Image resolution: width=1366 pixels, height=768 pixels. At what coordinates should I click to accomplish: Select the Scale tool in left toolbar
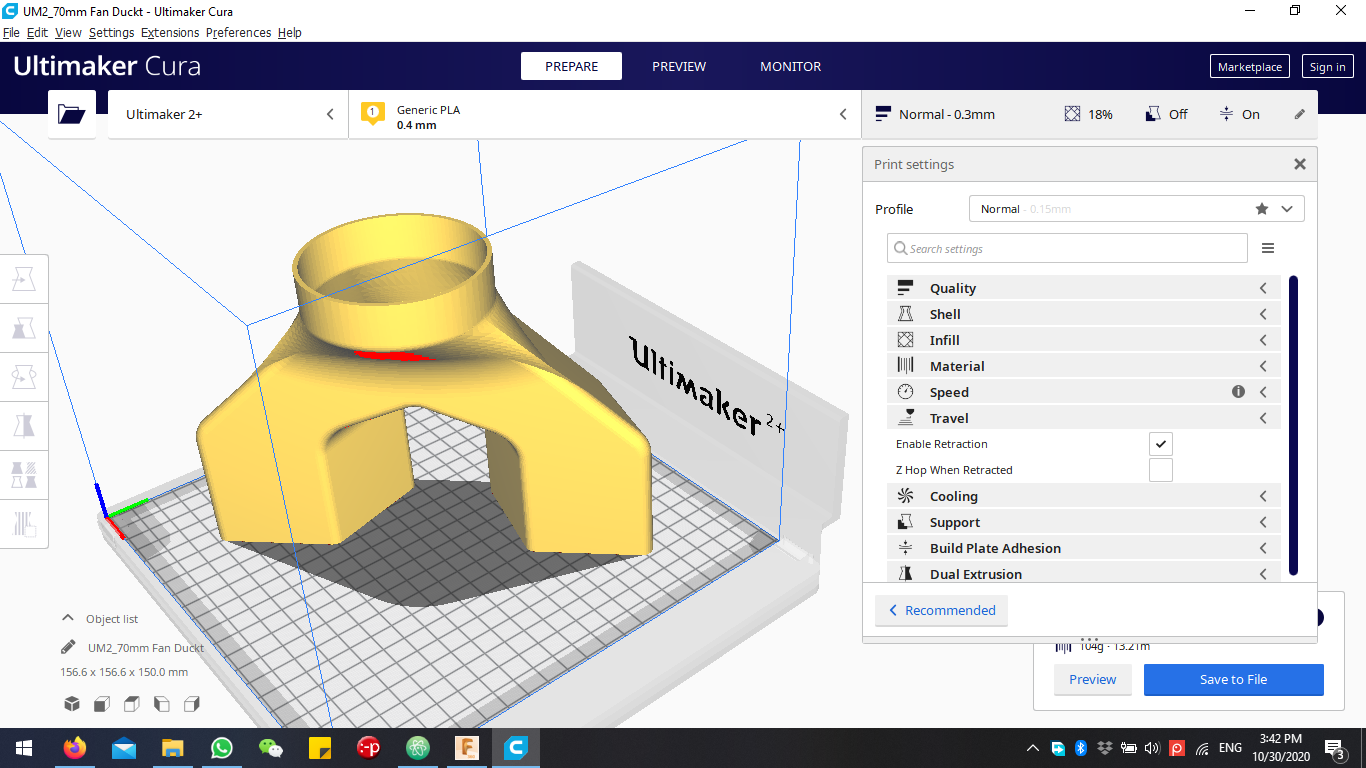tap(24, 329)
